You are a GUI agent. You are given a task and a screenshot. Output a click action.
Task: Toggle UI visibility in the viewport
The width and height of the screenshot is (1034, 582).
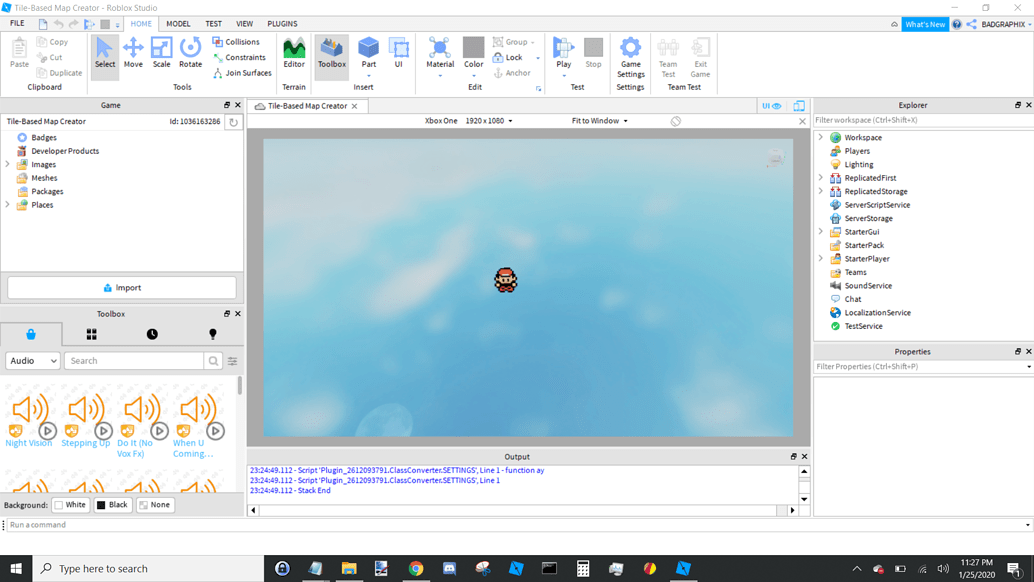click(x=769, y=105)
